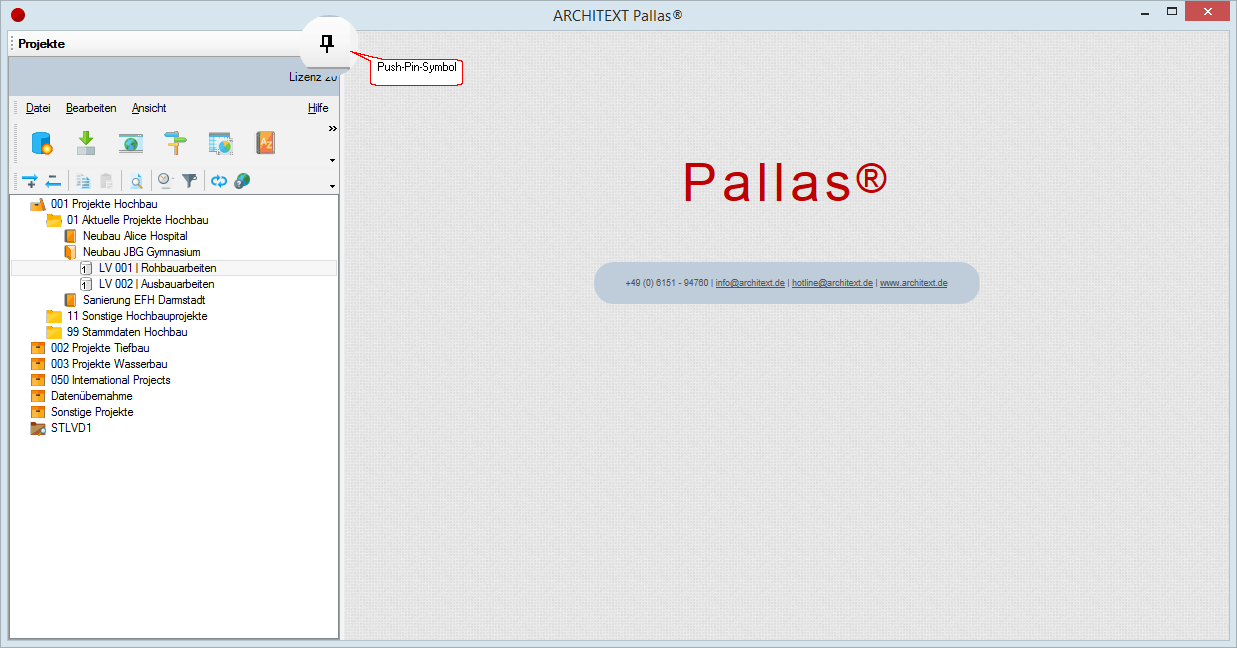Toggle the push-pin on the Projekte panel
Image resolution: width=1237 pixels, height=648 pixels.
(326, 43)
